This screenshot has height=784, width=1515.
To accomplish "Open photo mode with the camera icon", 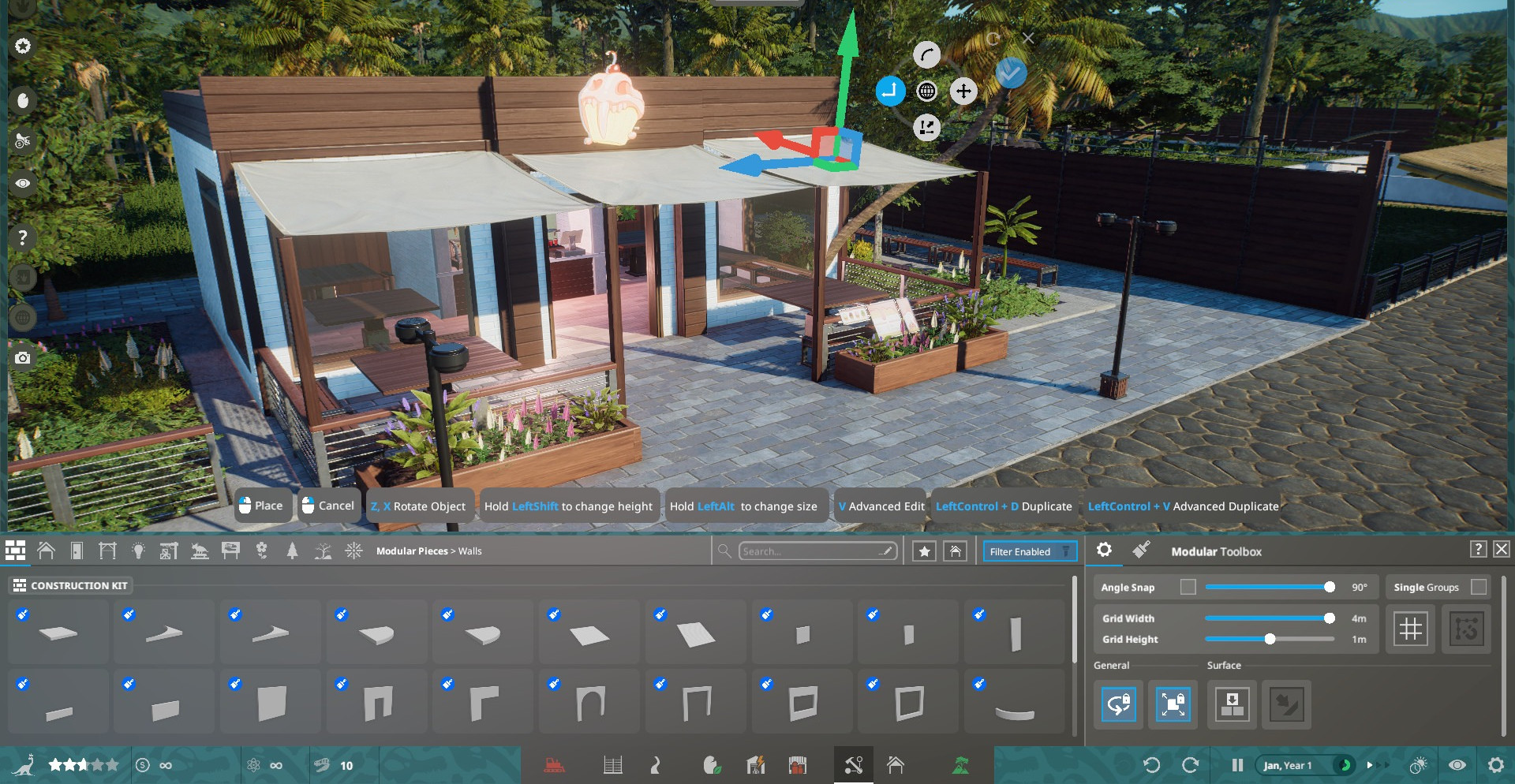I will click(23, 358).
